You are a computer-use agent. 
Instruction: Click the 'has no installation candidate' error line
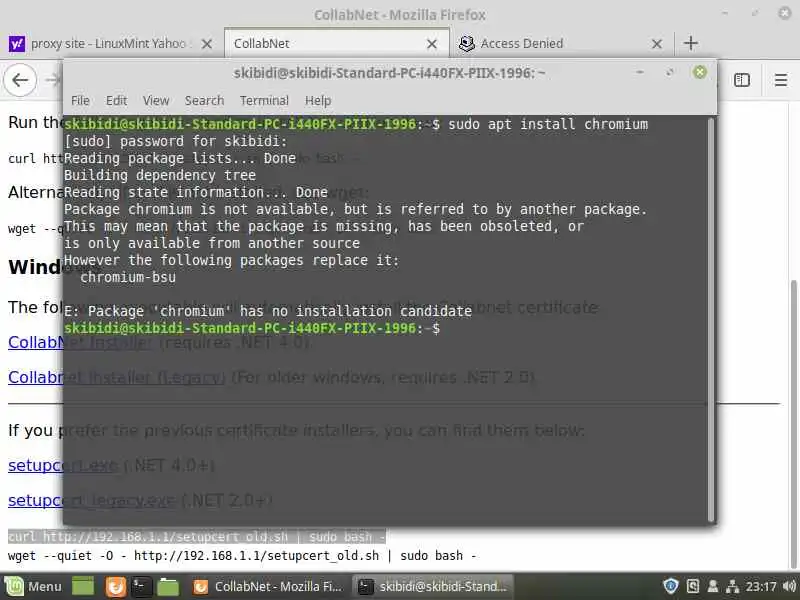(268, 311)
